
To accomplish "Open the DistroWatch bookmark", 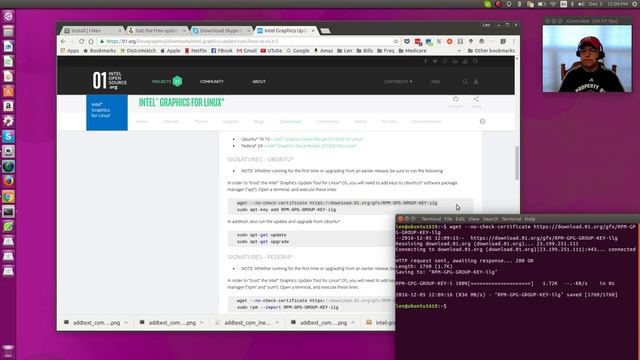I will click(138, 51).
